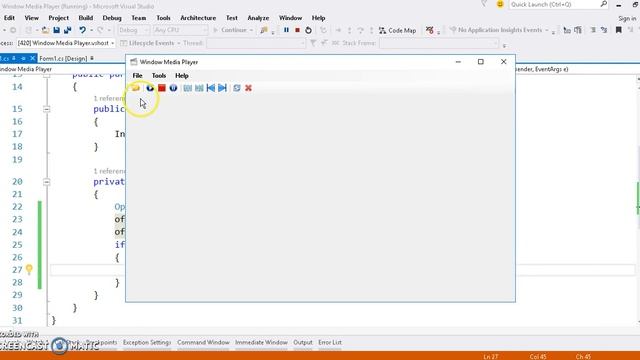Open the Error List tab
The width and height of the screenshot is (640, 360).
click(x=330, y=342)
